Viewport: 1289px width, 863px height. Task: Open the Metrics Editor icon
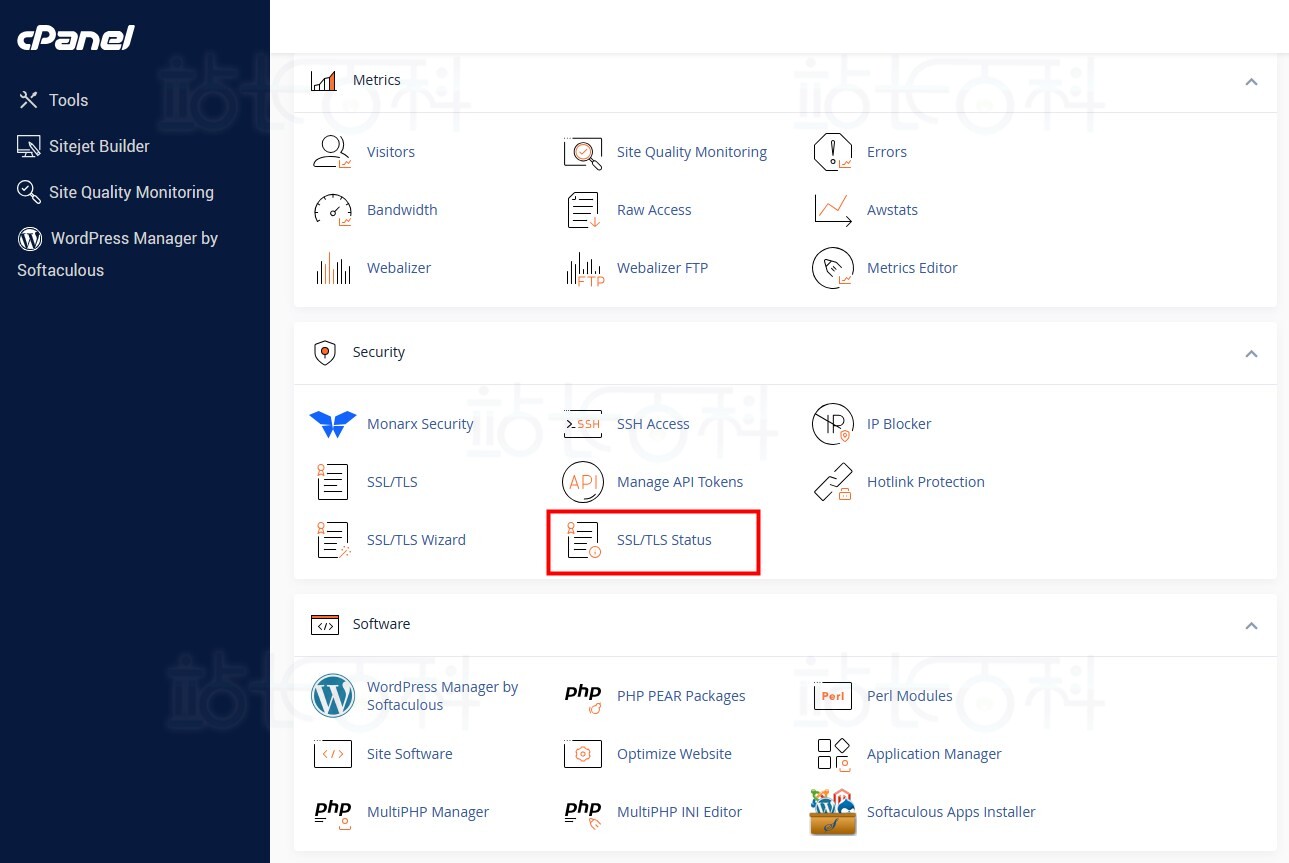pyautogui.click(x=833, y=268)
